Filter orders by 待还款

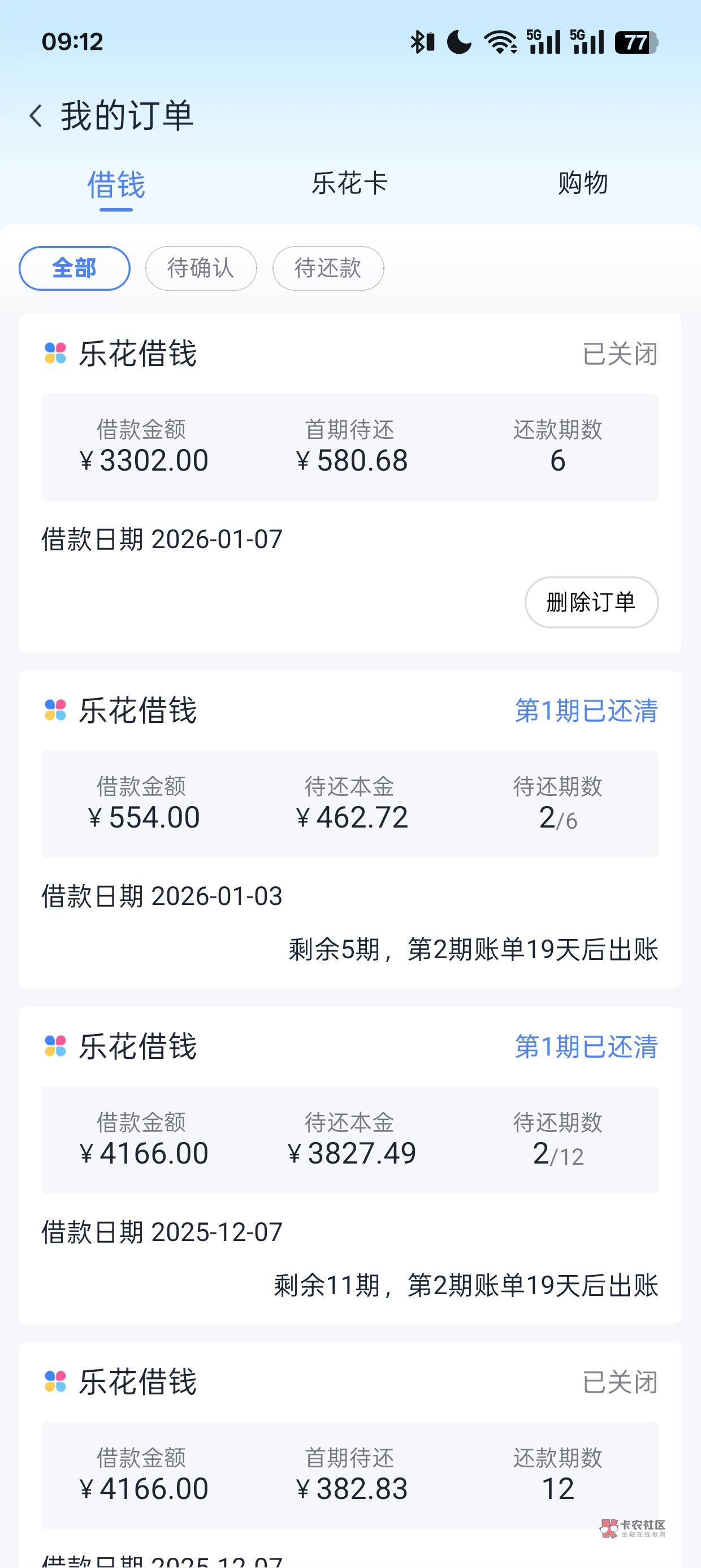click(x=328, y=268)
